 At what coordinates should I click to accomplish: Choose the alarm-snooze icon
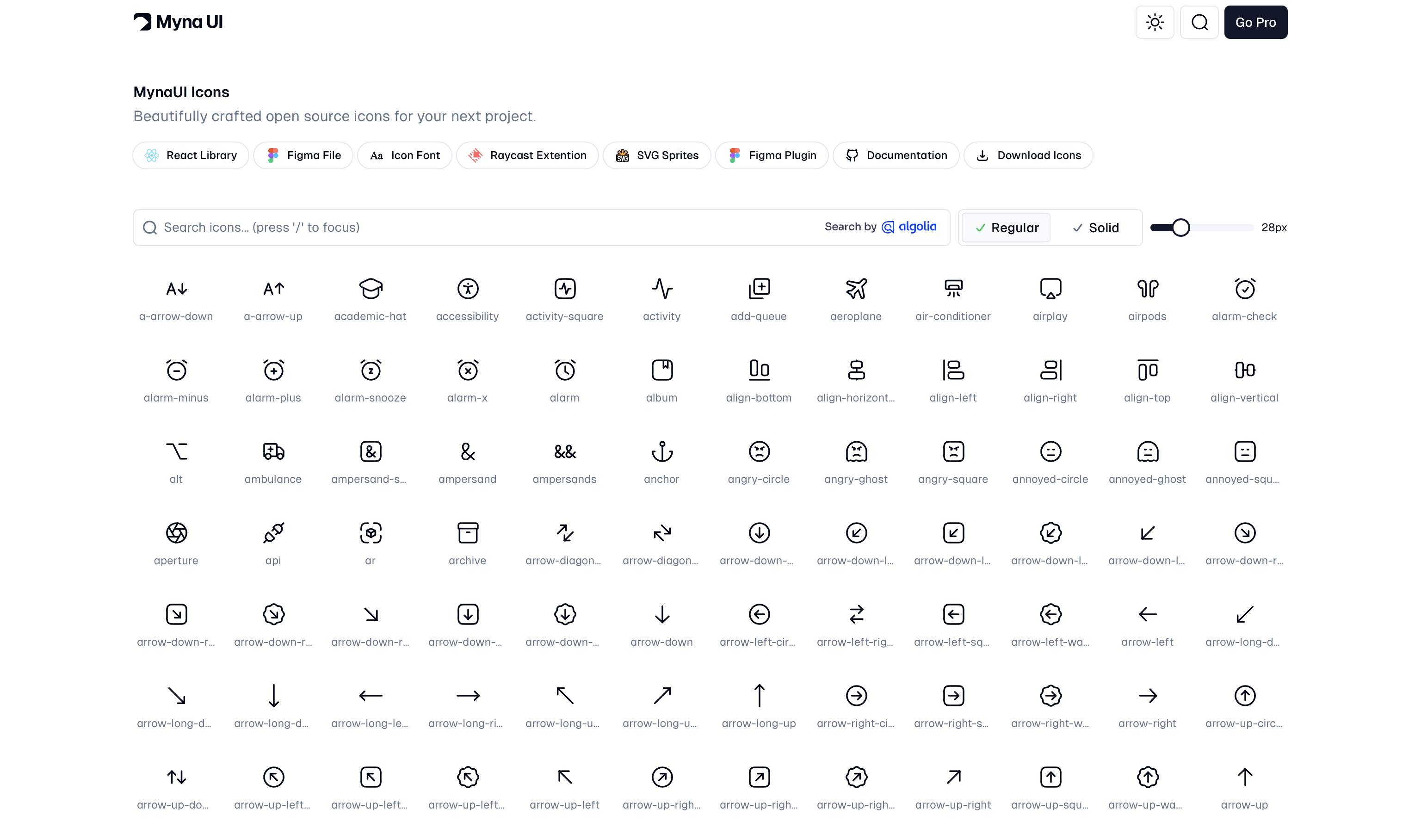(x=371, y=370)
